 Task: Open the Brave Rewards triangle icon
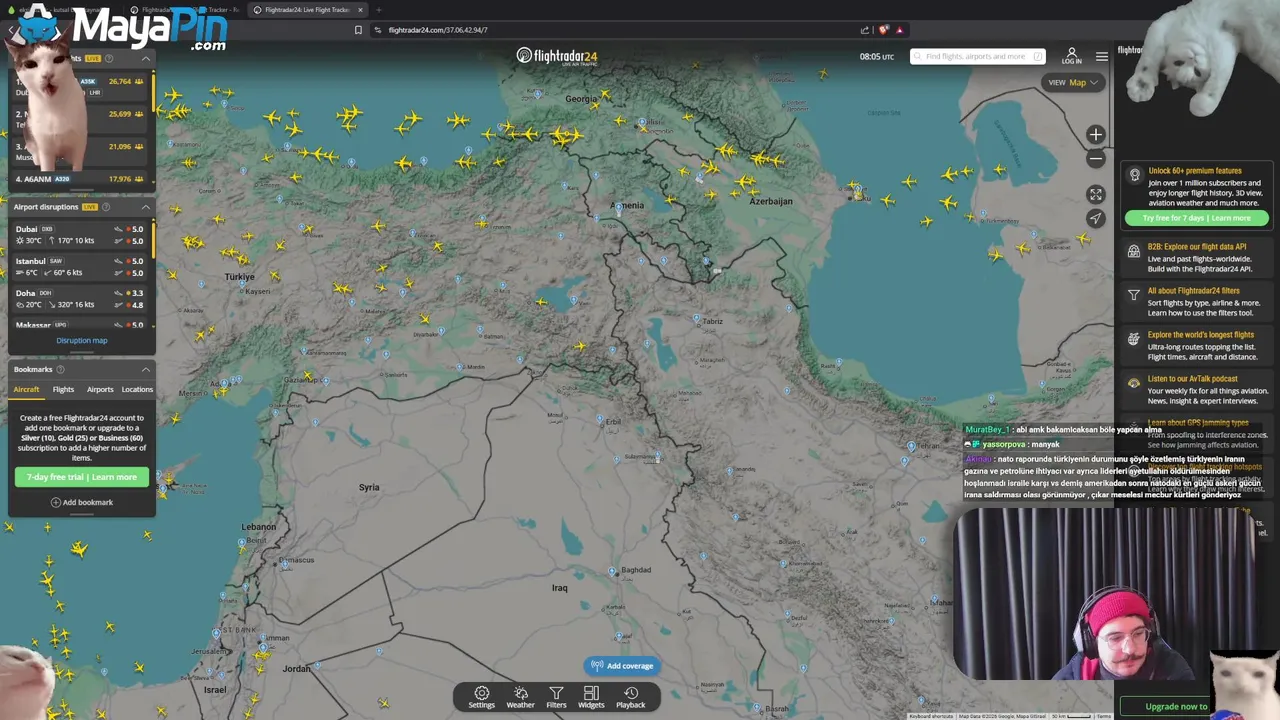point(900,30)
